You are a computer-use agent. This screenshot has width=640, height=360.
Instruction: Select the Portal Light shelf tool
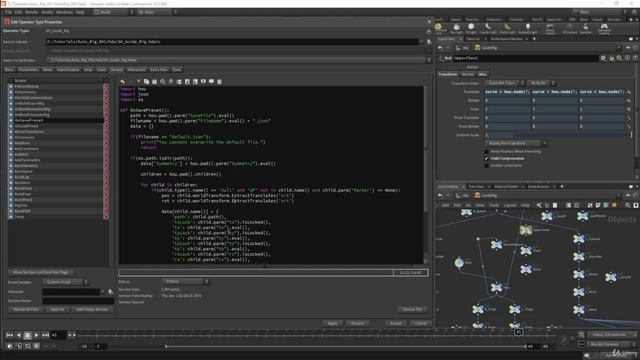pos(507,29)
